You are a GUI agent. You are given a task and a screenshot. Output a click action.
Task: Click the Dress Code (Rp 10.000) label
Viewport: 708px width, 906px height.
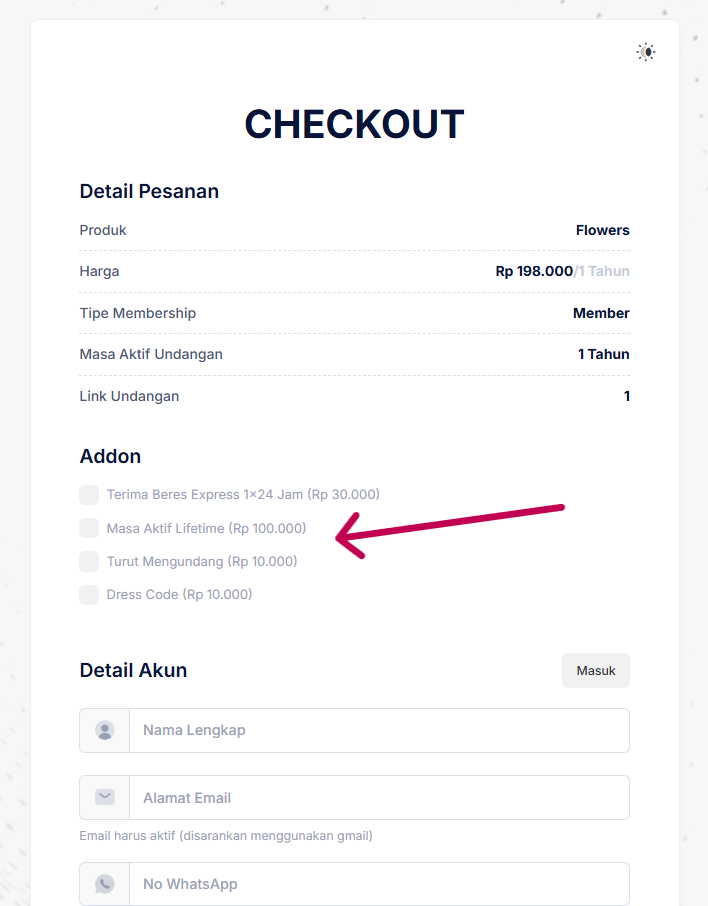click(x=180, y=594)
